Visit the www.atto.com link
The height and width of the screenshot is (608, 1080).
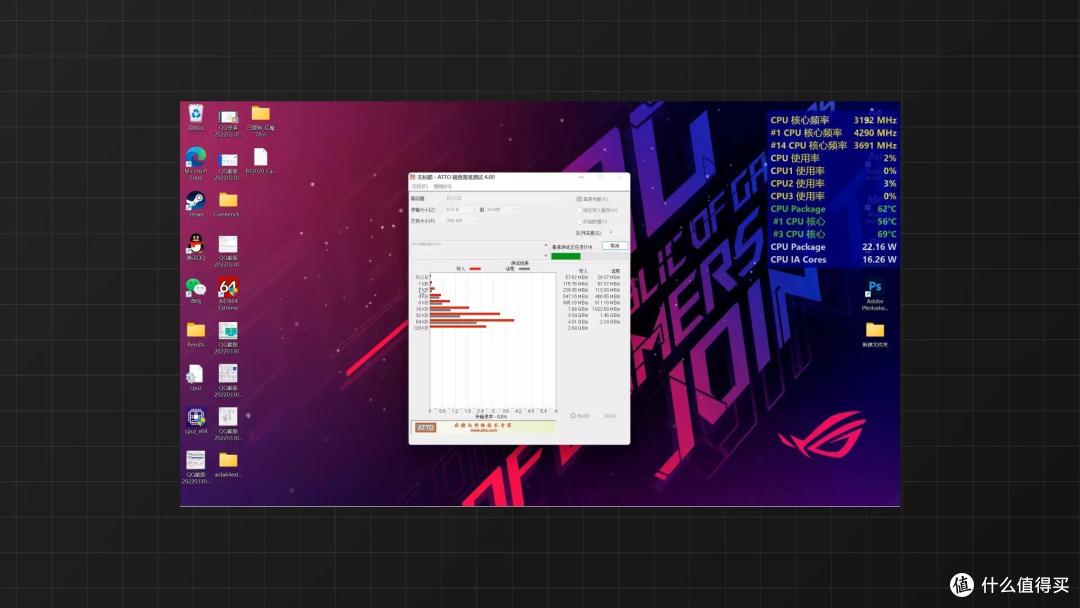tap(483, 430)
